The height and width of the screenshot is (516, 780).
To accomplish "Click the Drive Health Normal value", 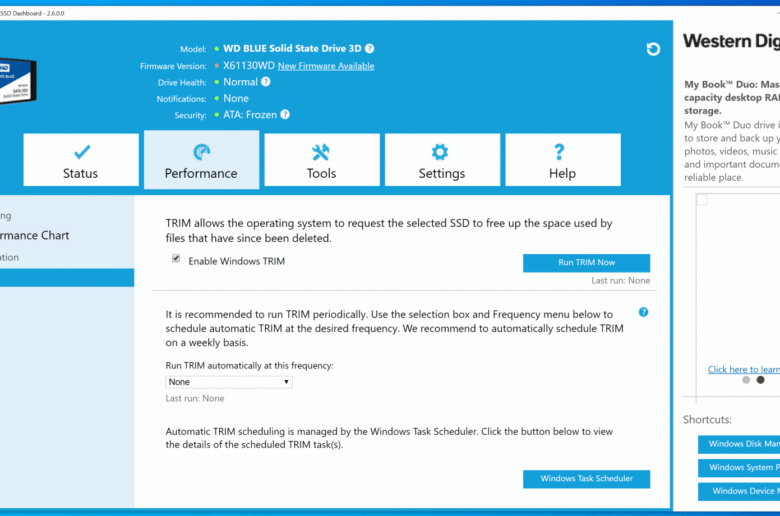I will click(240, 82).
